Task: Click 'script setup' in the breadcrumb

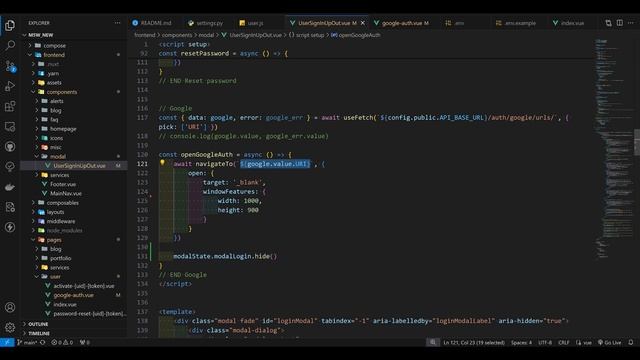Action: coord(309,35)
